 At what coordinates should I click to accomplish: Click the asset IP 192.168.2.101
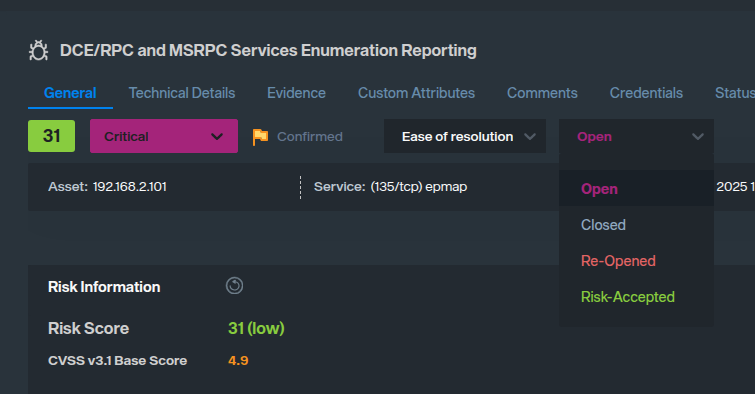click(130, 187)
